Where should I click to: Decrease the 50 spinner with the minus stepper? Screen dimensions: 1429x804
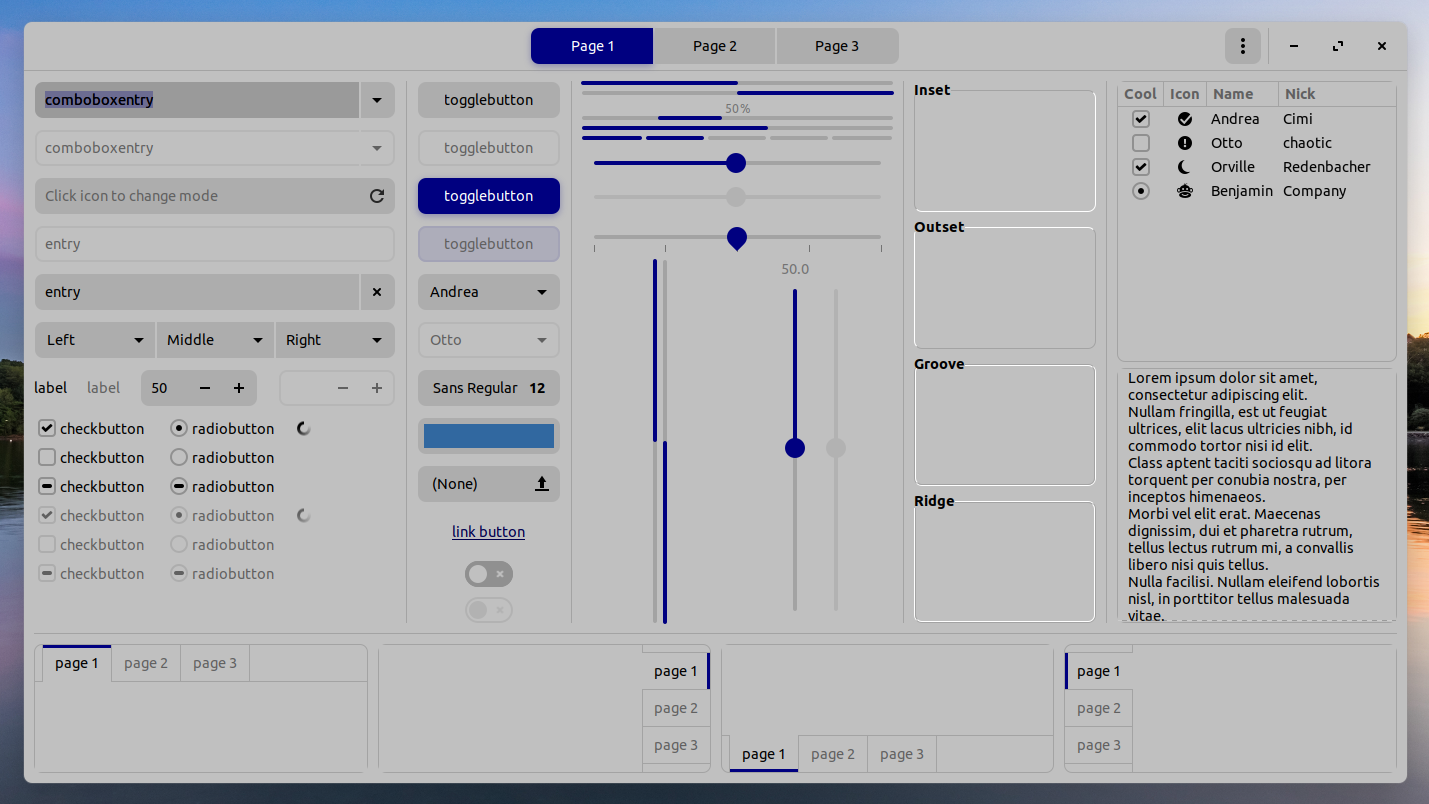tap(204, 388)
